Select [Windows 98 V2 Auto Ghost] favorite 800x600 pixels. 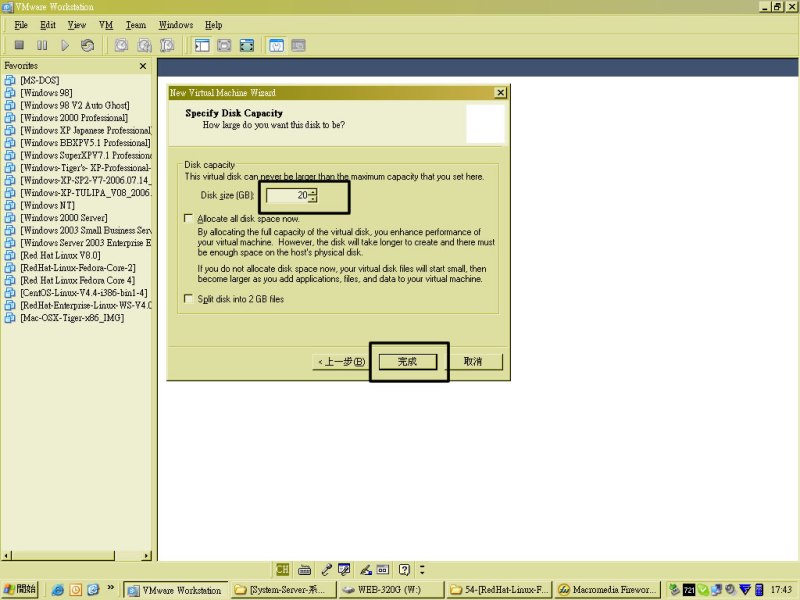74,105
